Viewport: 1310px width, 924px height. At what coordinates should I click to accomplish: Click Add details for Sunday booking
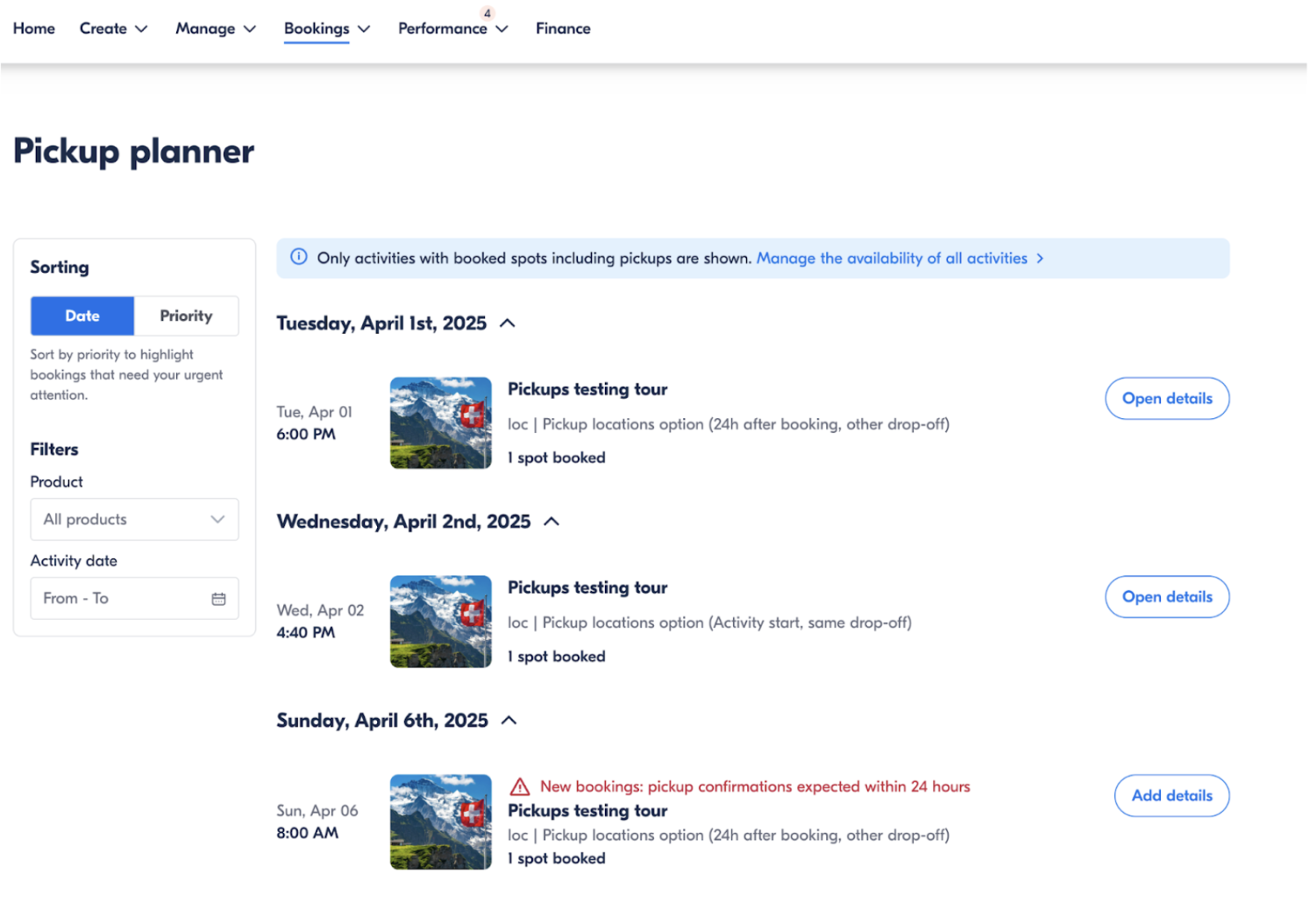pyautogui.click(x=1171, y=795)
